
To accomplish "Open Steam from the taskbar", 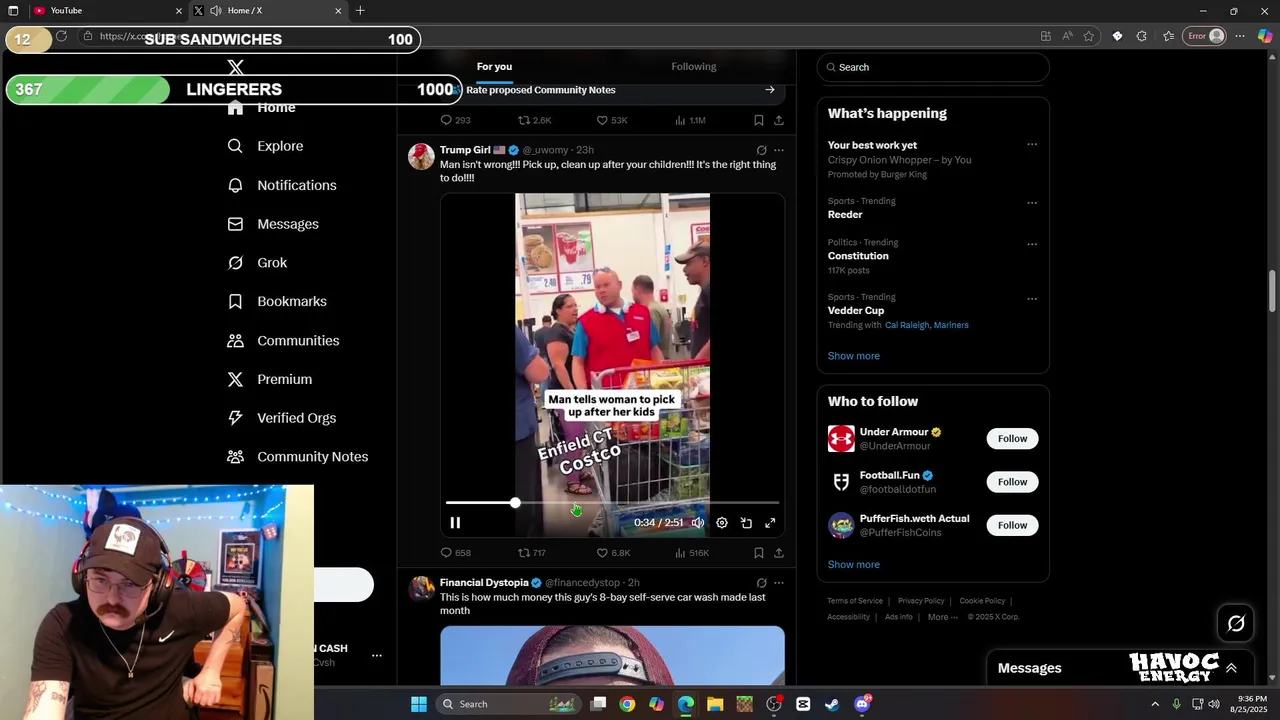I will (832, 704).
